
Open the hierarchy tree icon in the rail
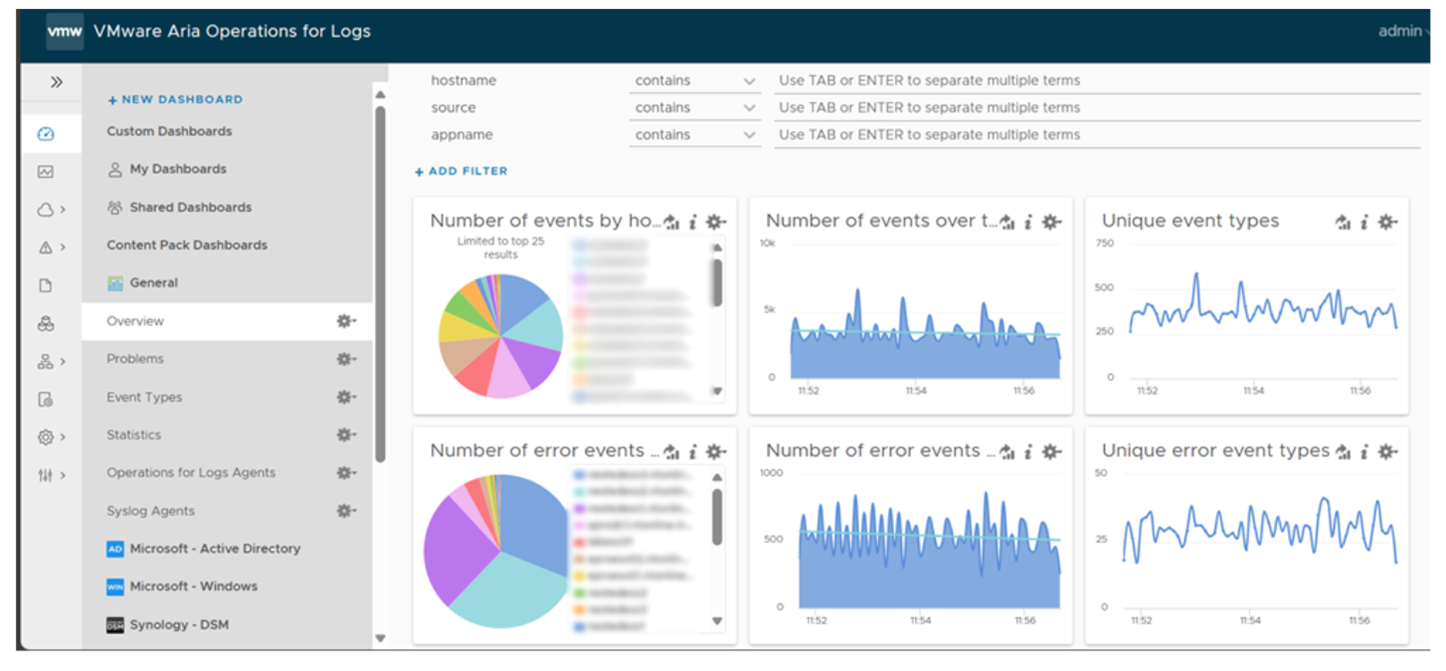click(x=45, y=361)
